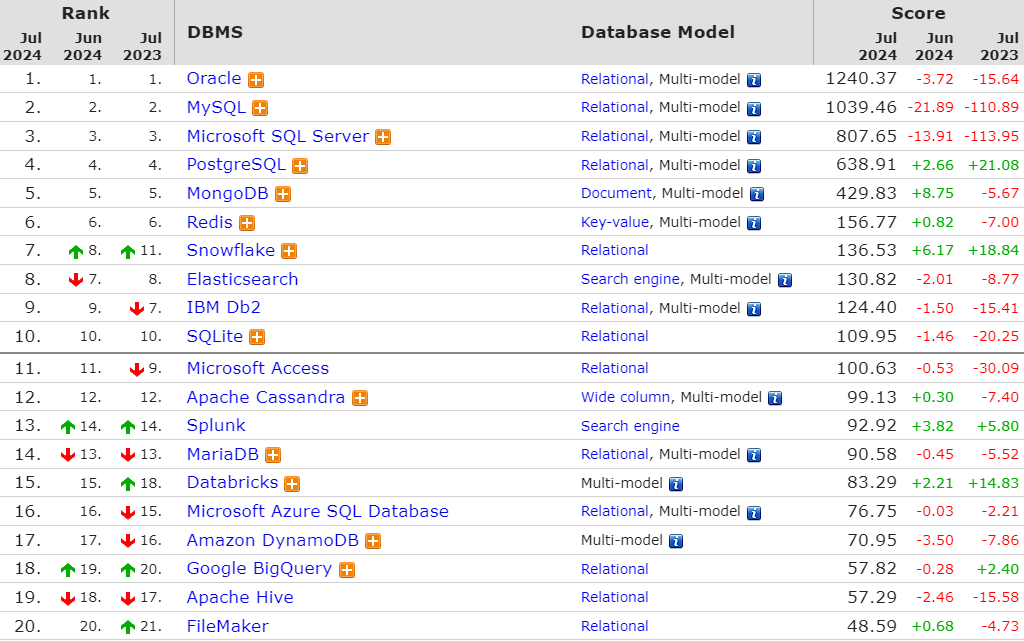Viewport: 1024px width, 641px height.
Task: Open the Redis link
Action: [x=210, y=223]
